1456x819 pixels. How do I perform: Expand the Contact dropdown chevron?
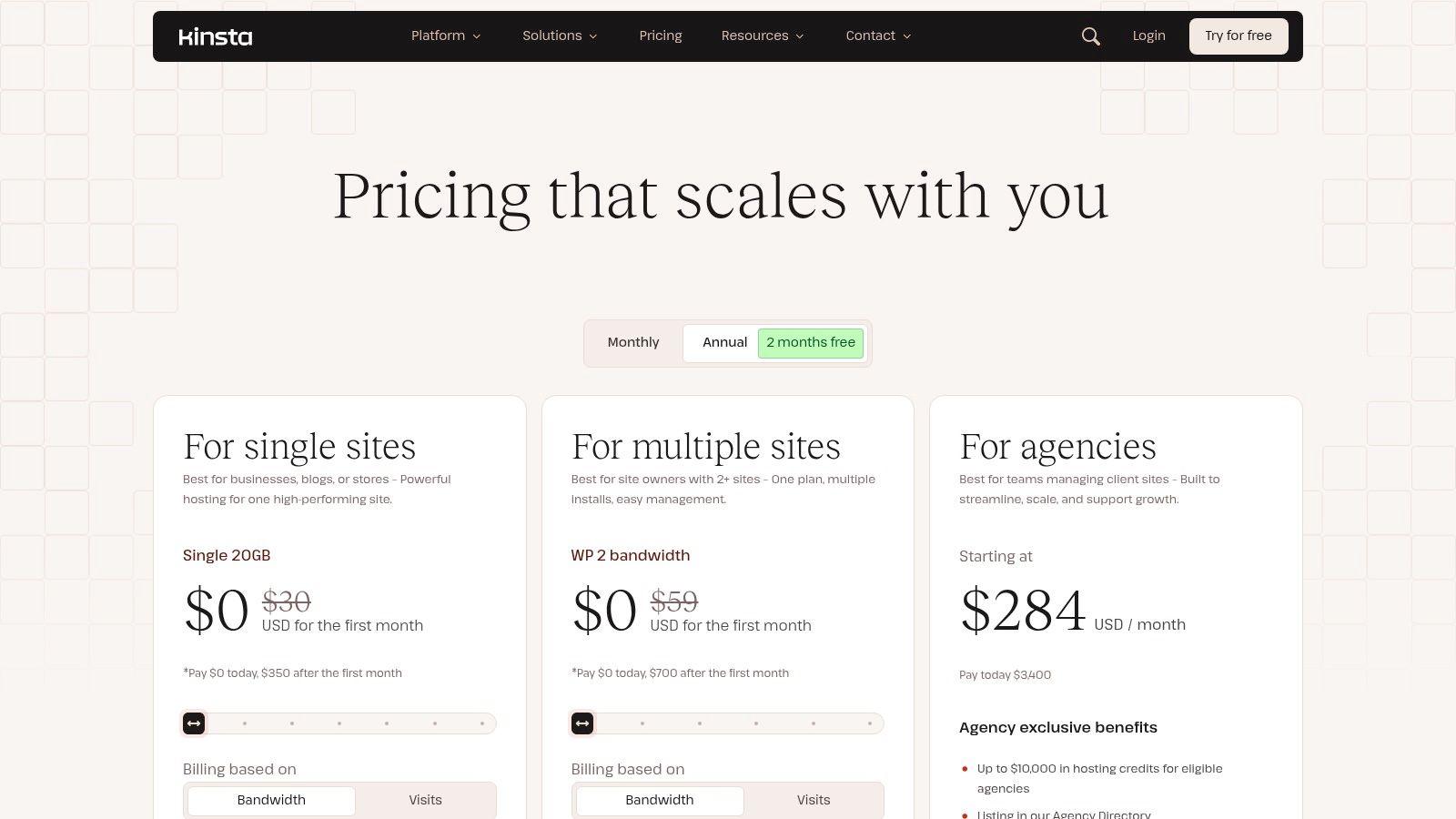pyautogui.click(x=906, y=35)
